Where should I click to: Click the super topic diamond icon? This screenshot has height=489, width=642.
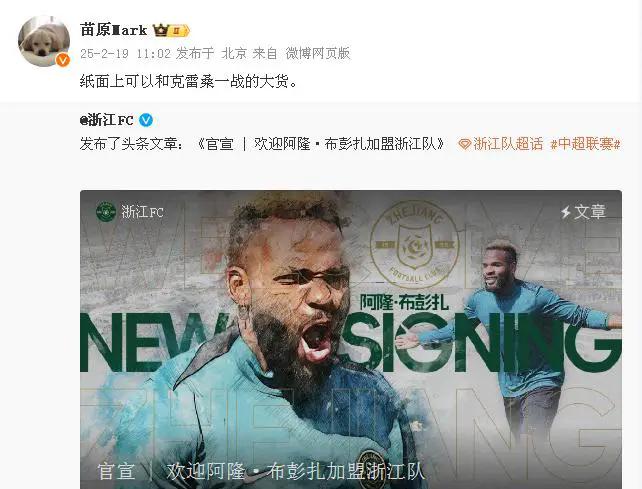pyautogui.click(x=465, y=144)
